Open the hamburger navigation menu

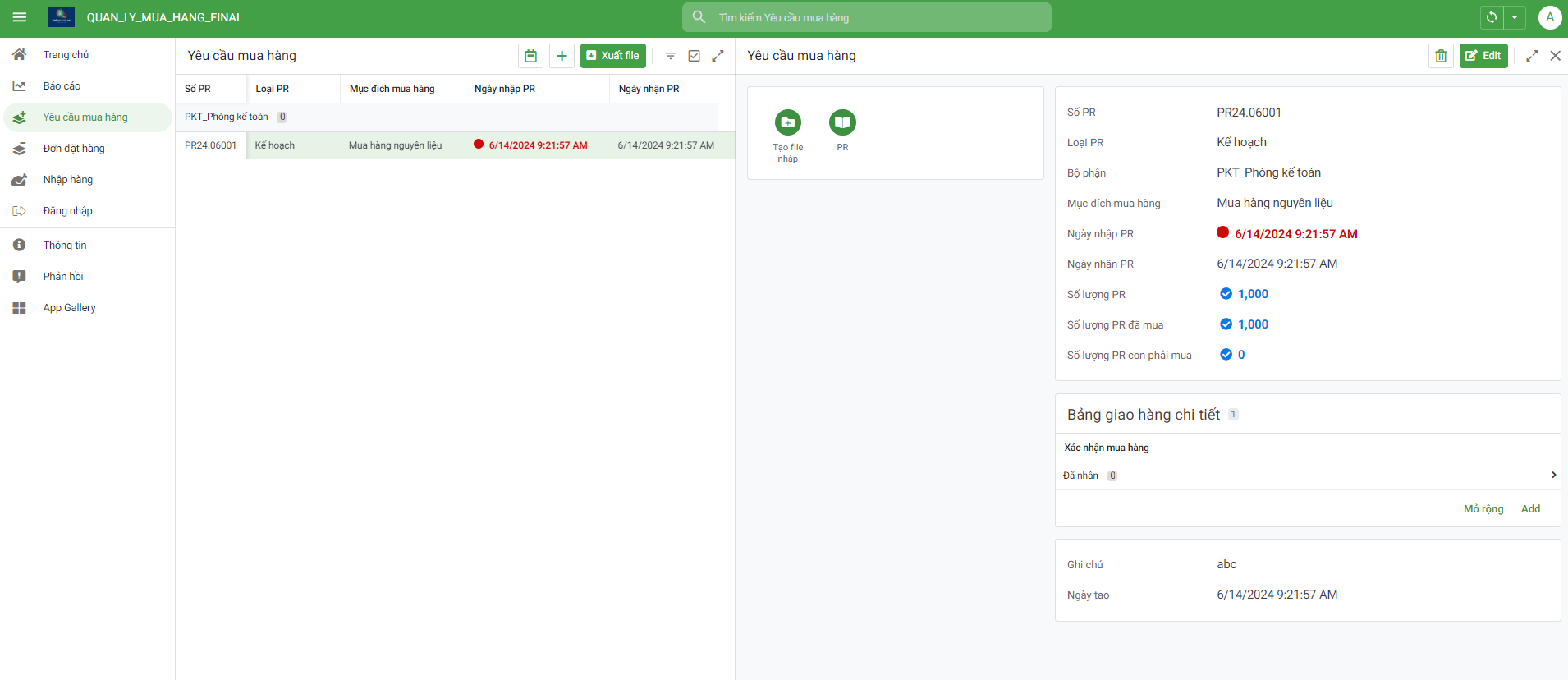tap(20, 17)
